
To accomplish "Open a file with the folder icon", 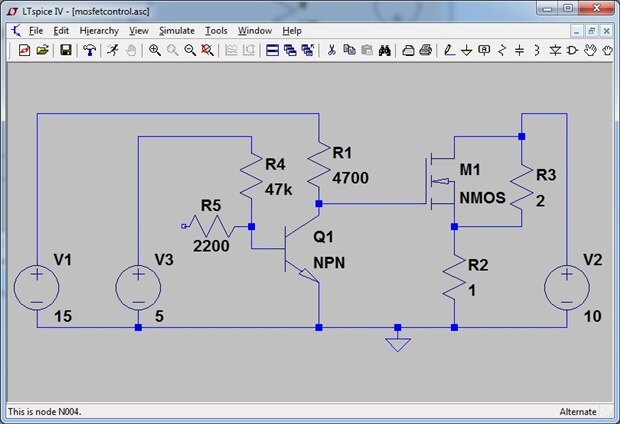I will (x=42, y=50).
